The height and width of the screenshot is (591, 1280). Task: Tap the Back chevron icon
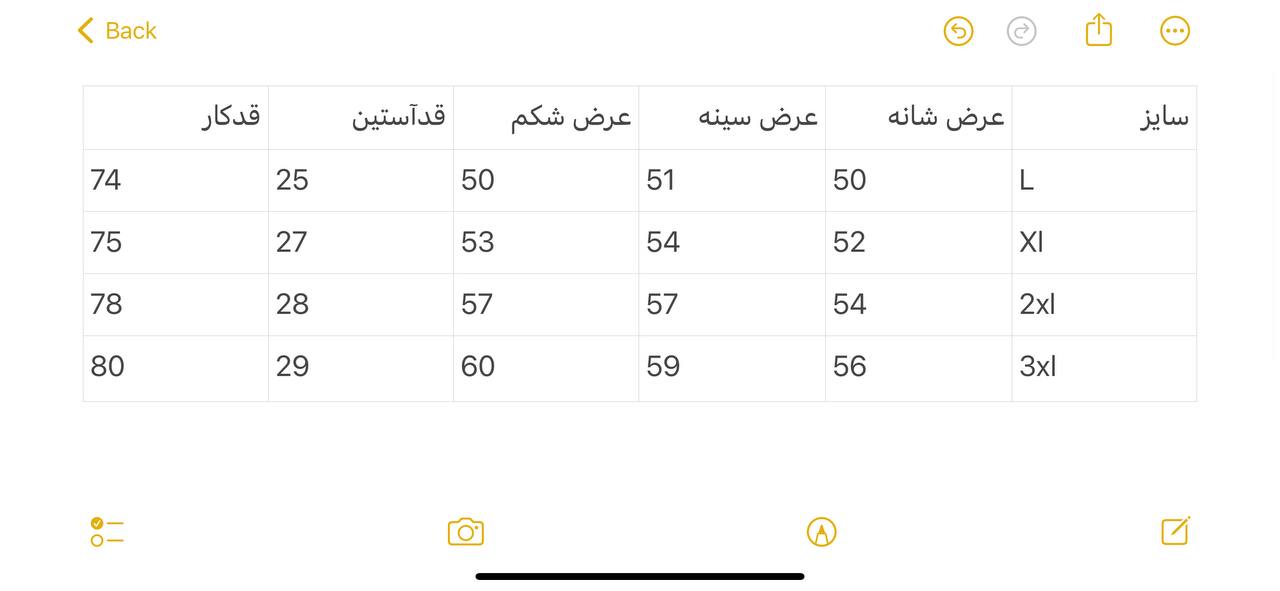(x=85, y=30)
